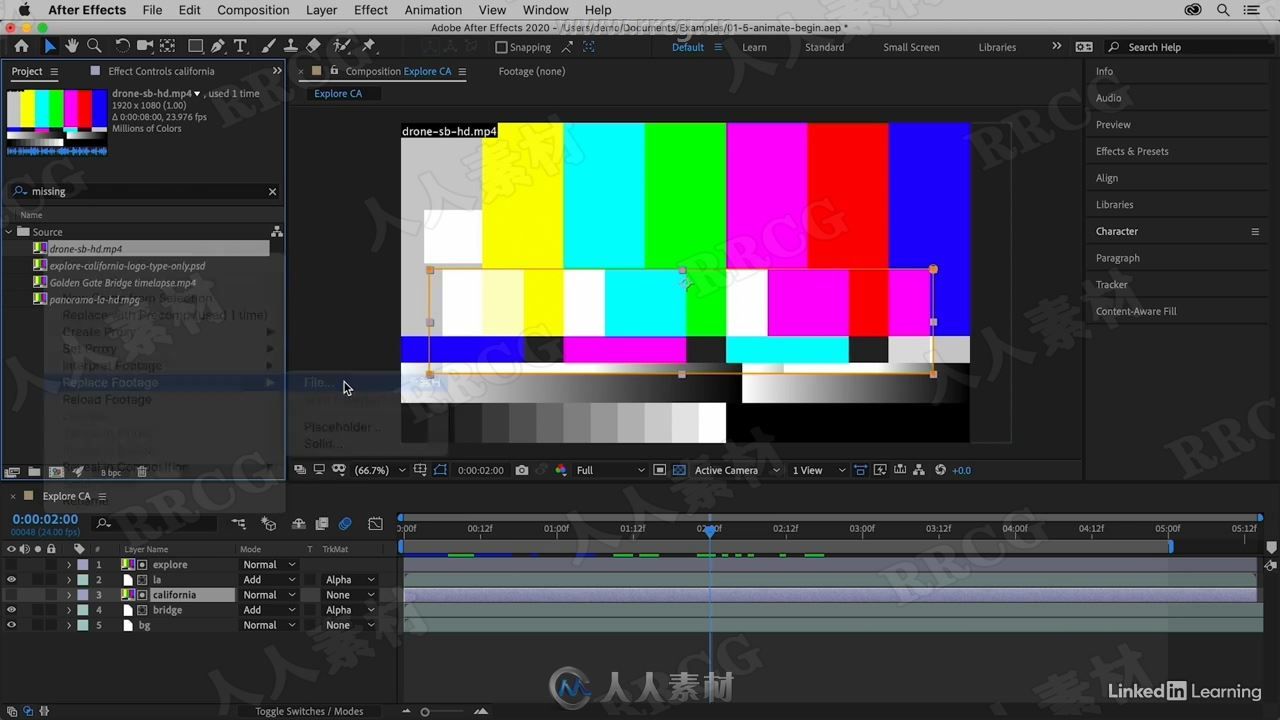The height and width of the screenshot is (720, 1280).
Task: Select the Horizontal Type tool
Action: 240,46
